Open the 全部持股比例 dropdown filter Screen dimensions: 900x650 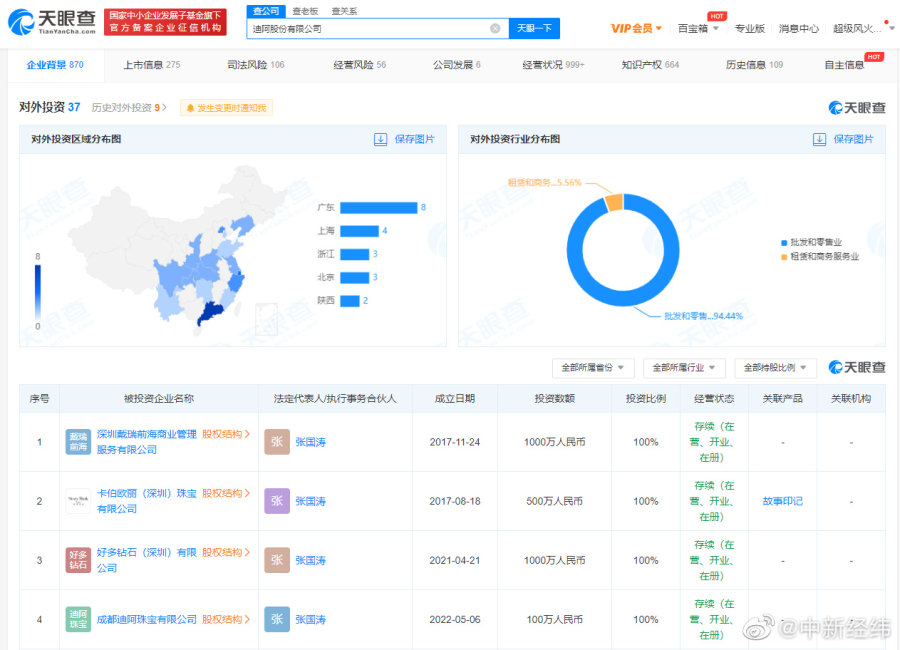(x=775, y=368)
